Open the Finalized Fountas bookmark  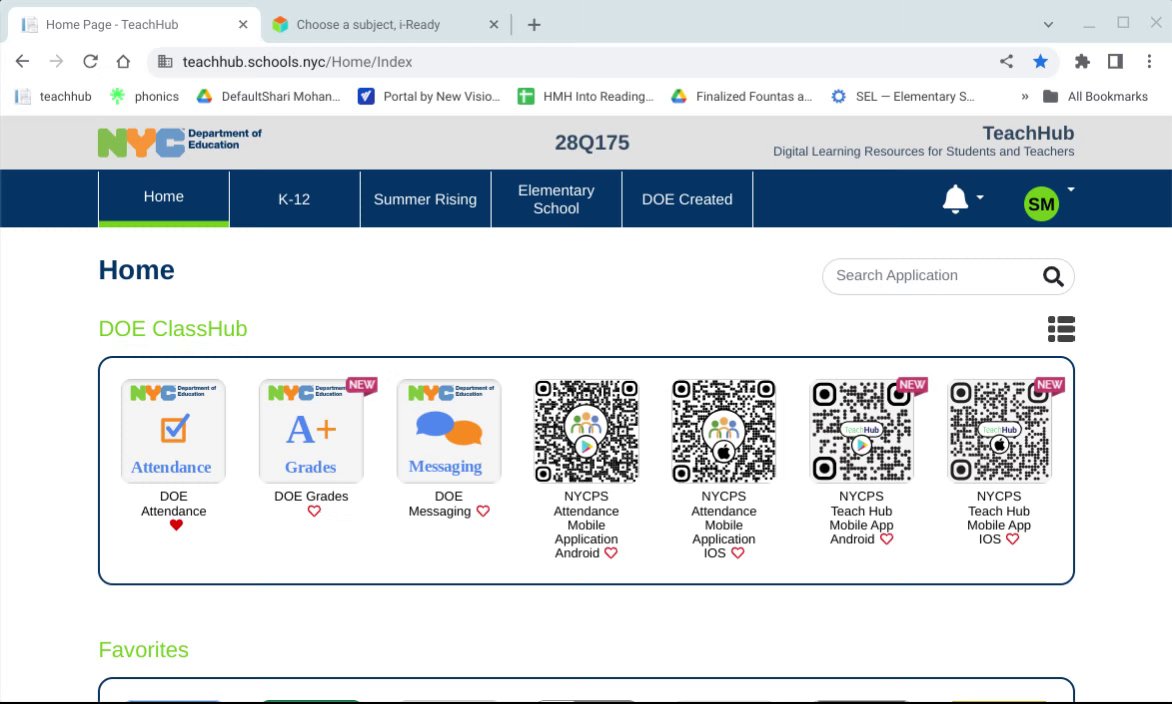click(741, 96)
